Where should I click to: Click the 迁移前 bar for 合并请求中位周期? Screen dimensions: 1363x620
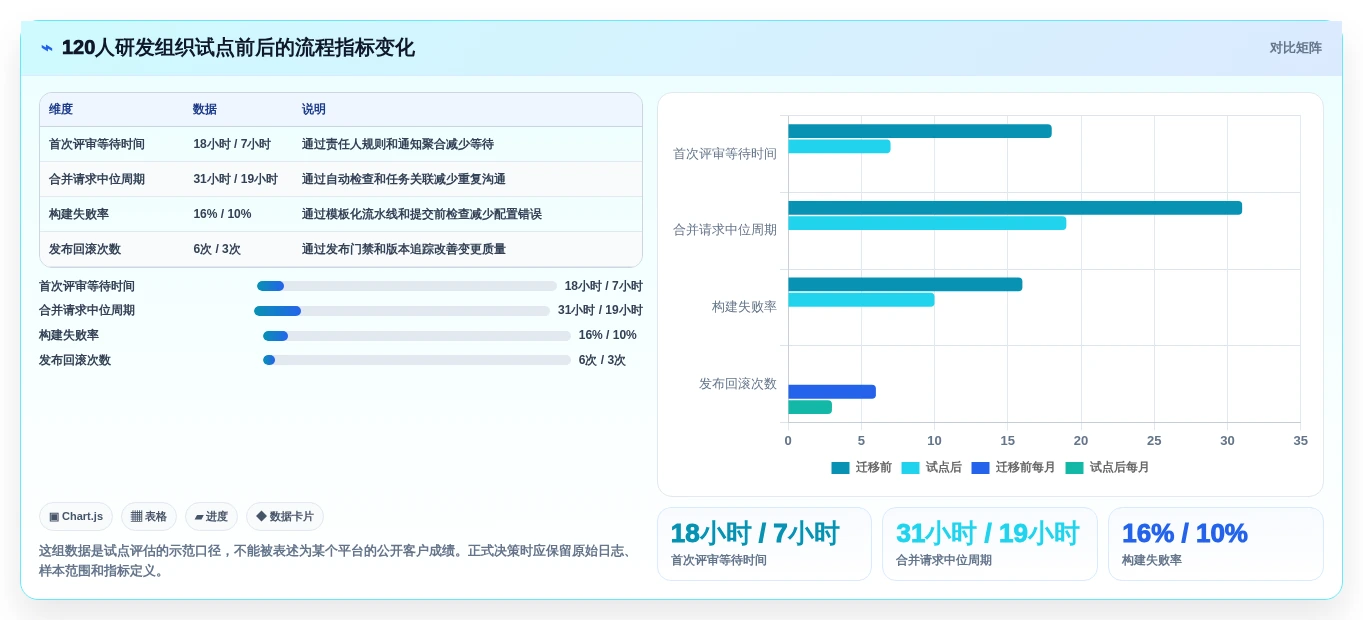point(1015,208)
